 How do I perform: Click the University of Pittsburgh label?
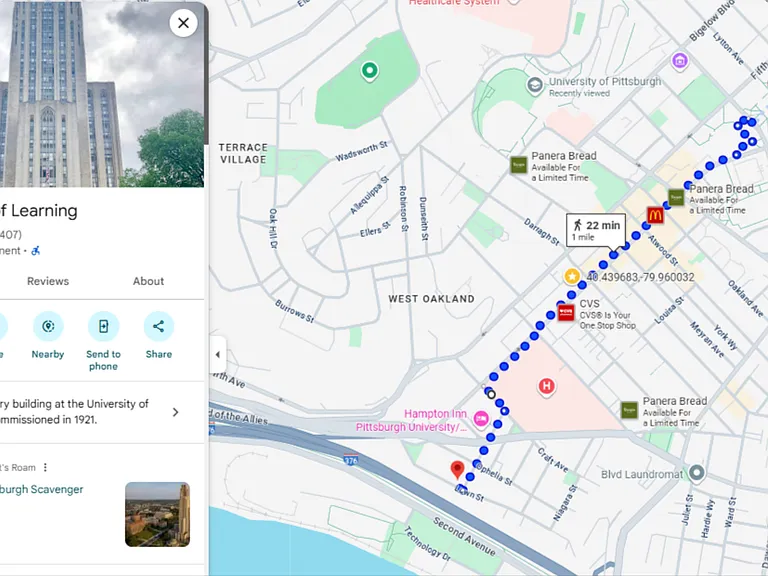(605, 81)
